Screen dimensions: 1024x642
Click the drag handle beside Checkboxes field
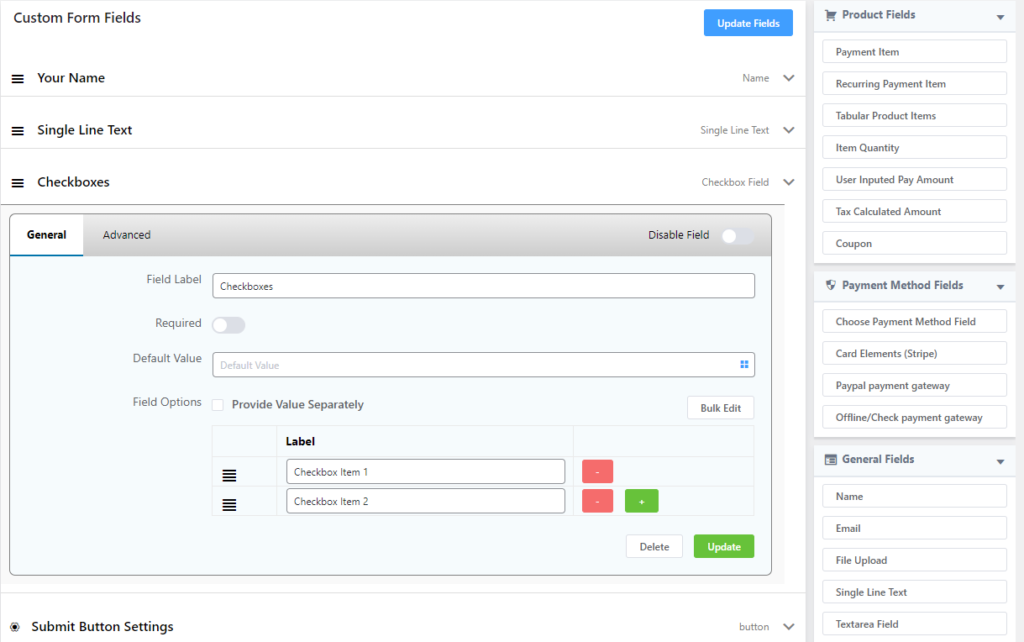(x=17, y=181)
